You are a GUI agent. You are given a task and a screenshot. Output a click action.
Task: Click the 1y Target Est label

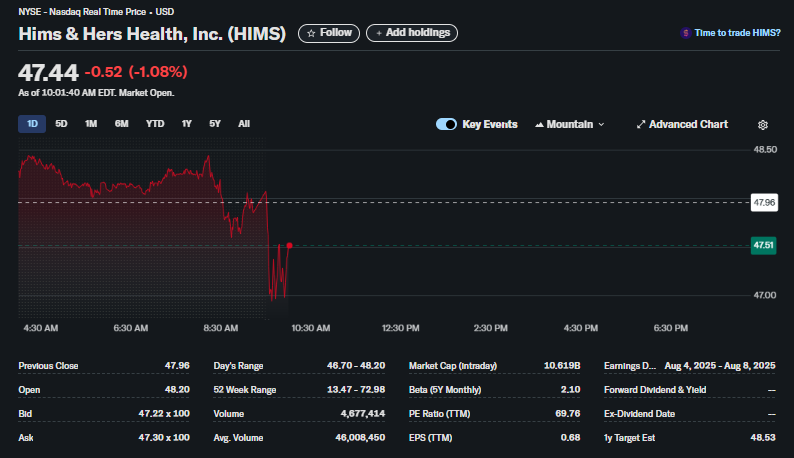pos(629,438)
